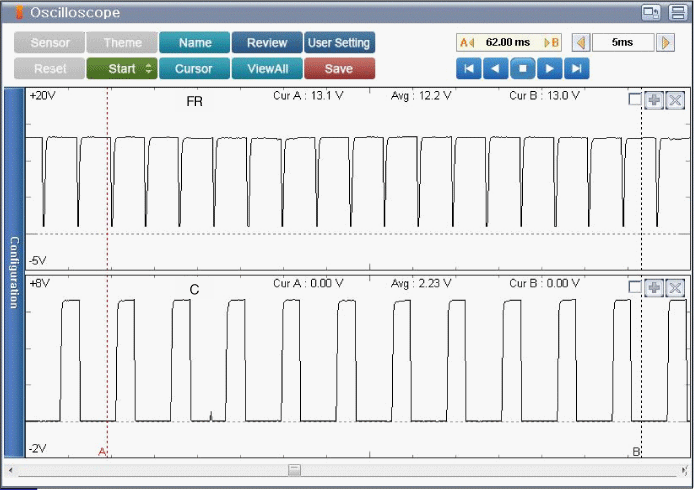The height and width of the screenshot is (490, 694).
Task: Click the horizontal scrollbar thumb
Action: pos(294,470)
